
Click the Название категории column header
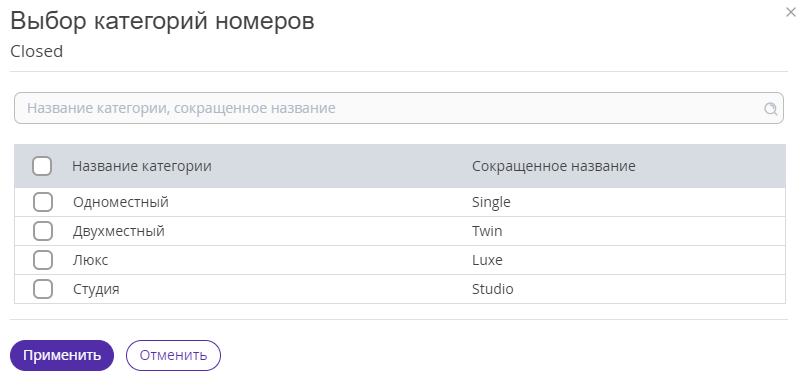pyautogui.click(x=142, y=166)
